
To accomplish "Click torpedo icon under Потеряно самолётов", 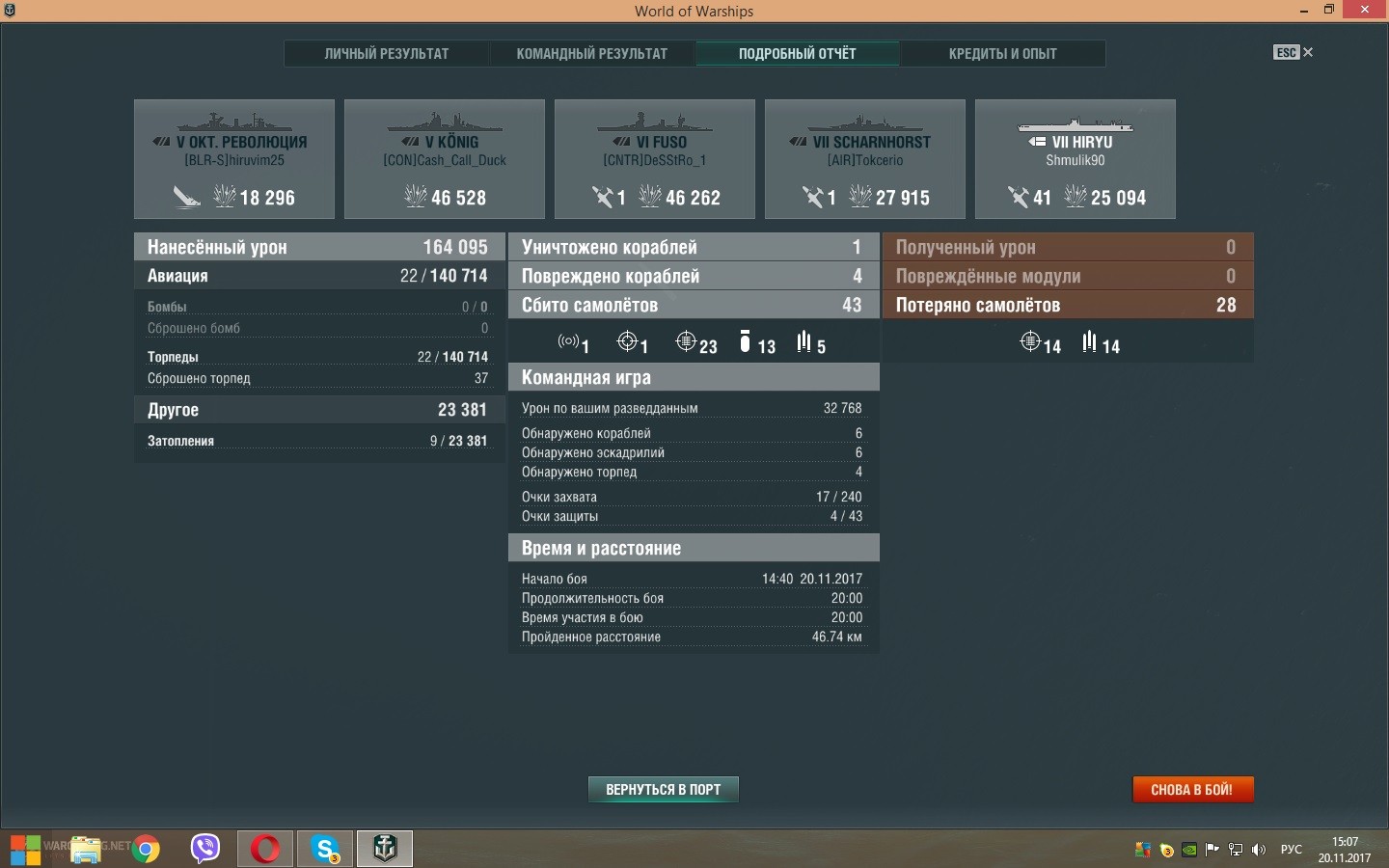I will pos(1089,341).
